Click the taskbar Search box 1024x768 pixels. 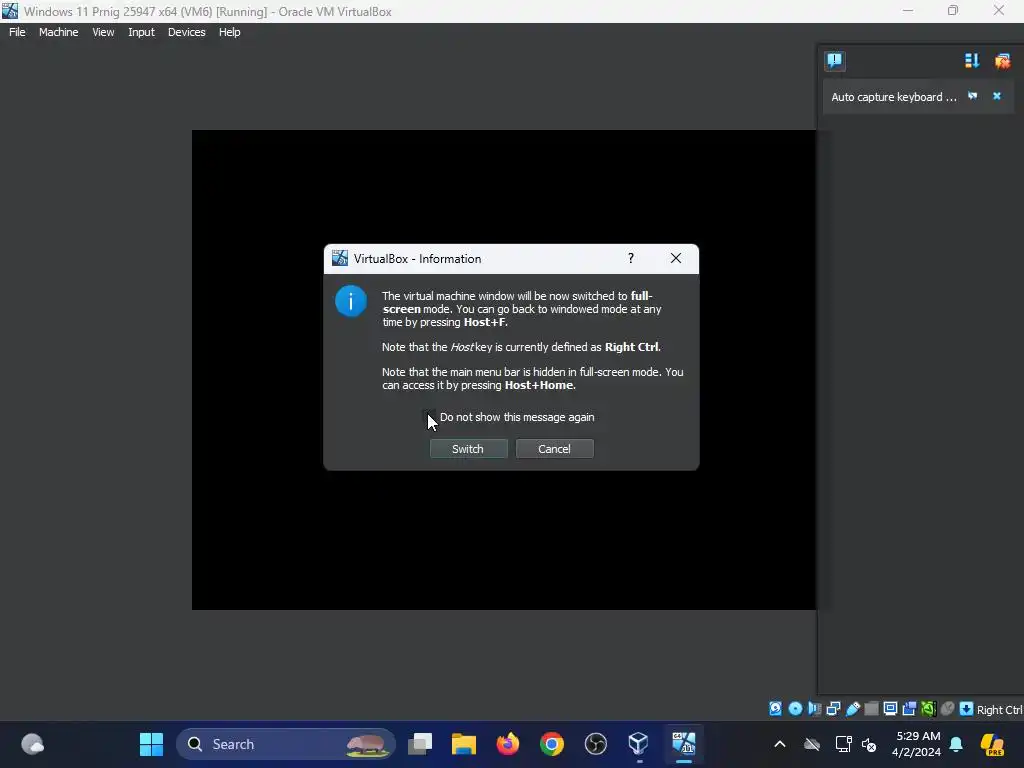pos(285,744)
